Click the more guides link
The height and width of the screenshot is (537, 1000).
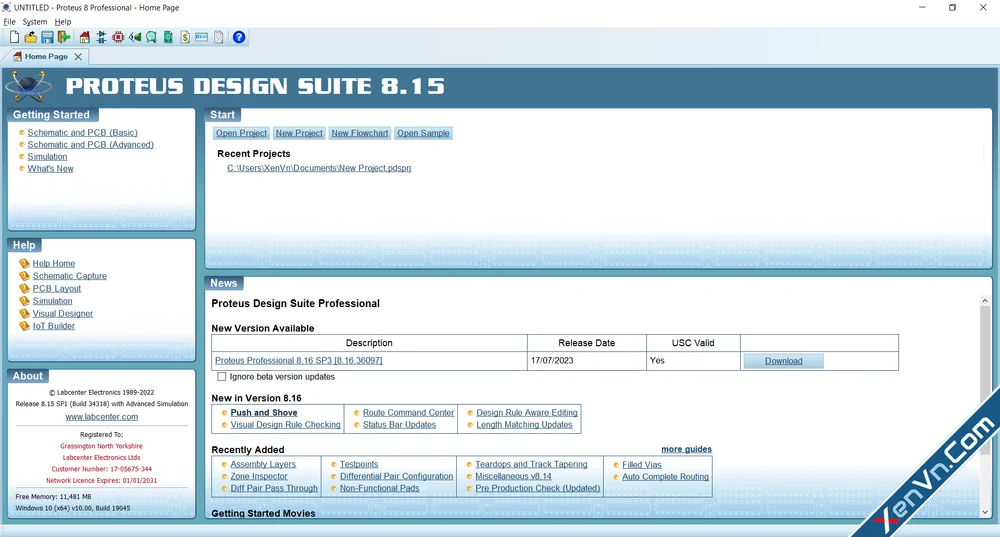coord(686,449)
